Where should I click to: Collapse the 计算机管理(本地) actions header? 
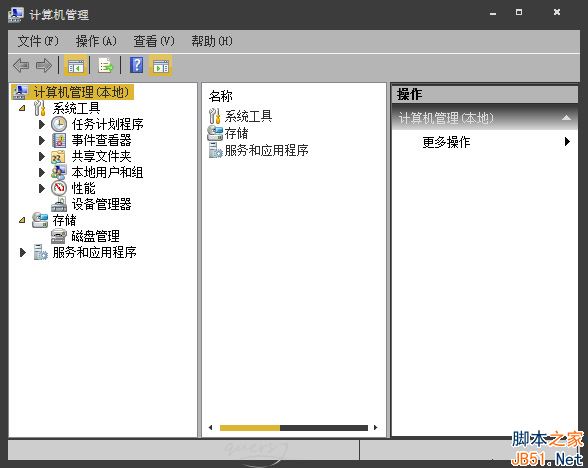[566, 118]
